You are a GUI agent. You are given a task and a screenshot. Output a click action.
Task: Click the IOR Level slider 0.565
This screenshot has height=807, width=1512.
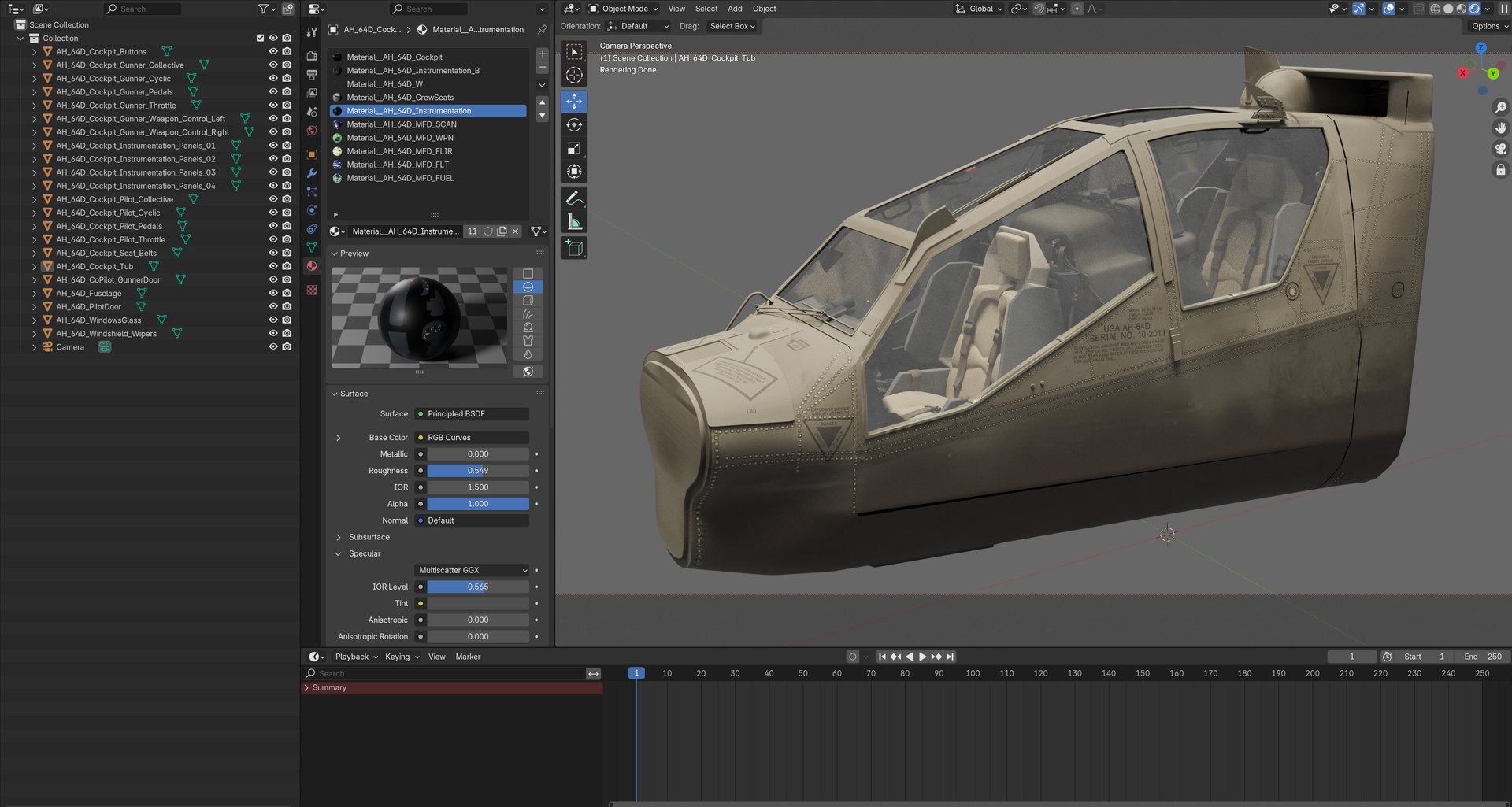477,587
